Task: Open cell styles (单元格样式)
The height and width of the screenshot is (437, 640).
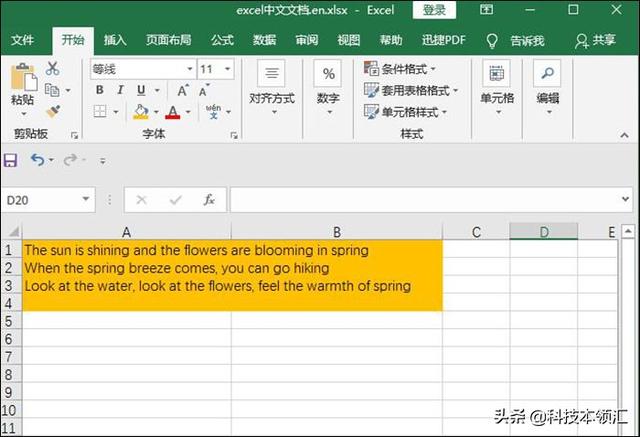Action: coord(406,111)
